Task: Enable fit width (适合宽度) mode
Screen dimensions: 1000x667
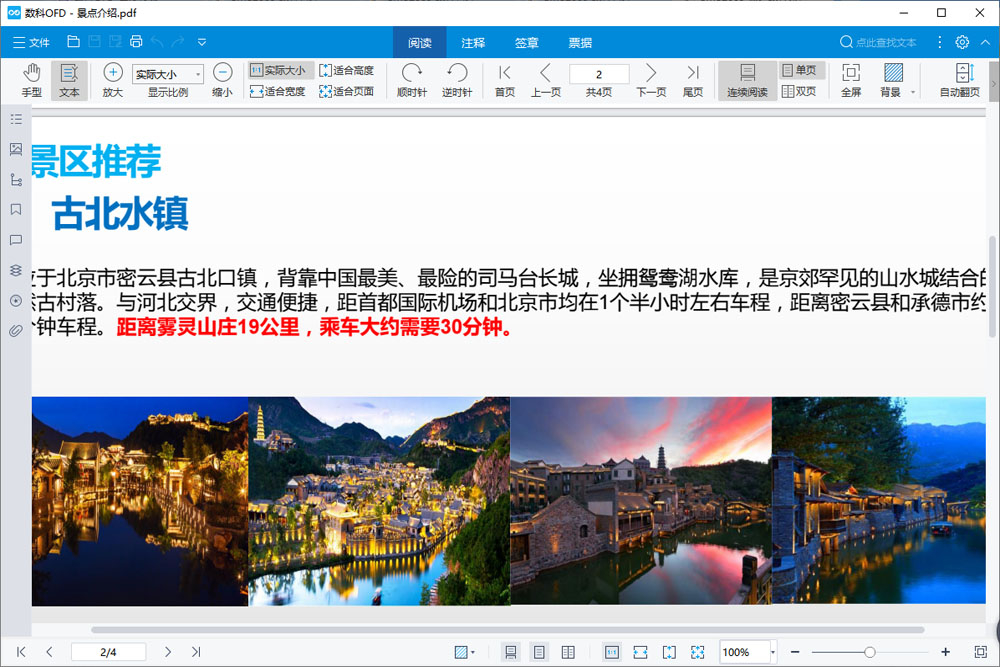Action: point(278,91)
